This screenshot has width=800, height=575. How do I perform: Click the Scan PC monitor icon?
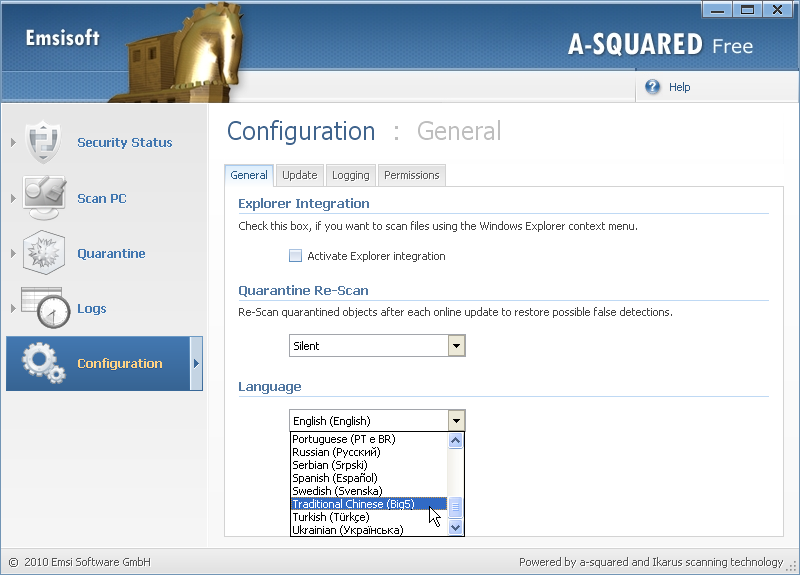coord(44,198)
